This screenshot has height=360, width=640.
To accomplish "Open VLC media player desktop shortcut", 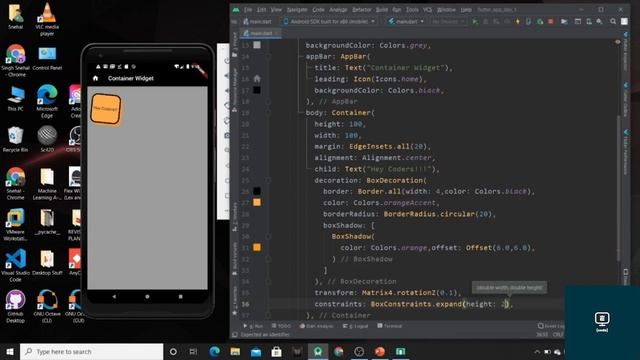I will 47,19.
